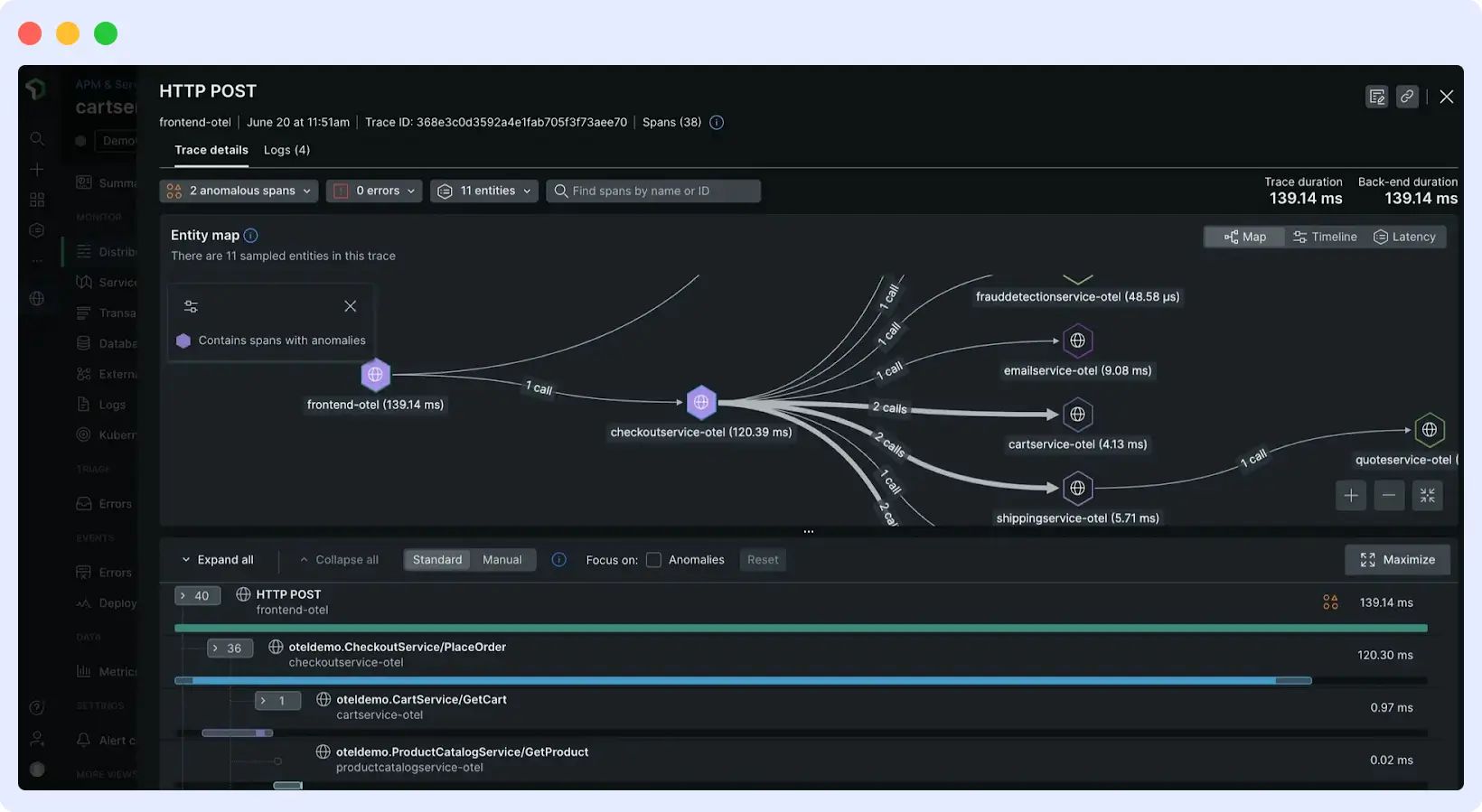Click the Trace ID text
The image size is (1482, 812).
click(x=496, y=122)
